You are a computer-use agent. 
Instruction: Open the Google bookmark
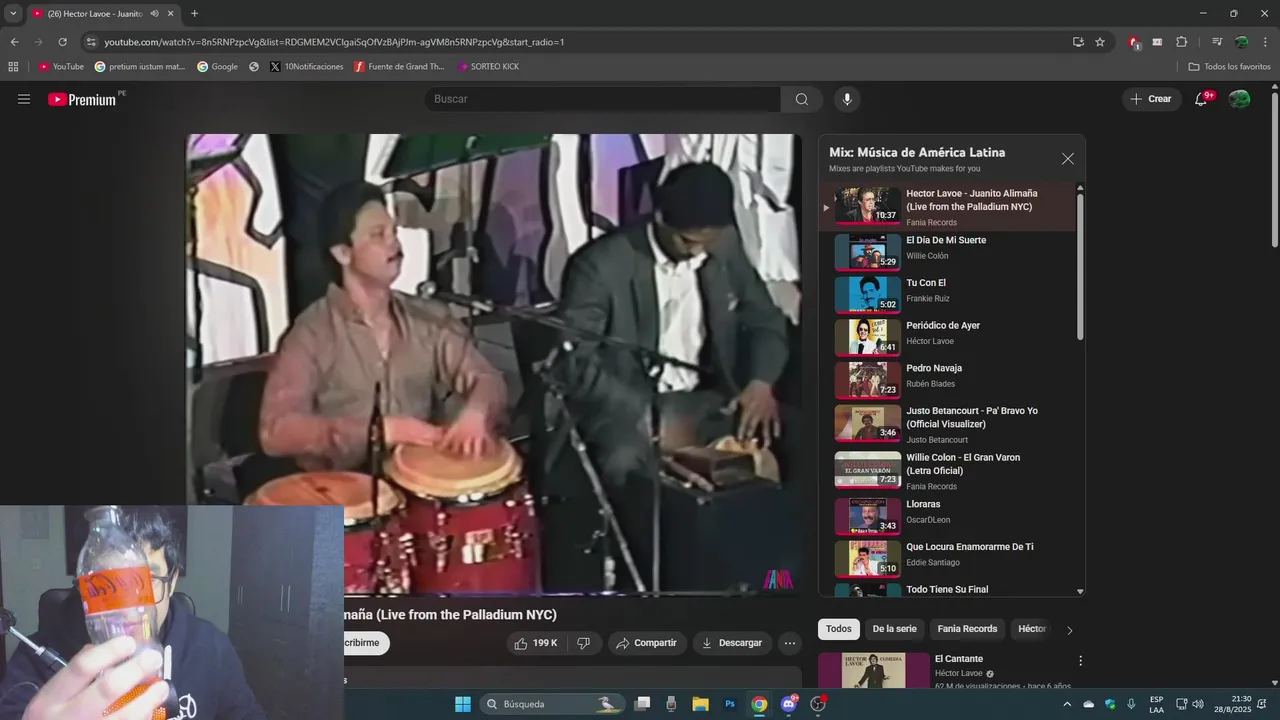(217, 66)
